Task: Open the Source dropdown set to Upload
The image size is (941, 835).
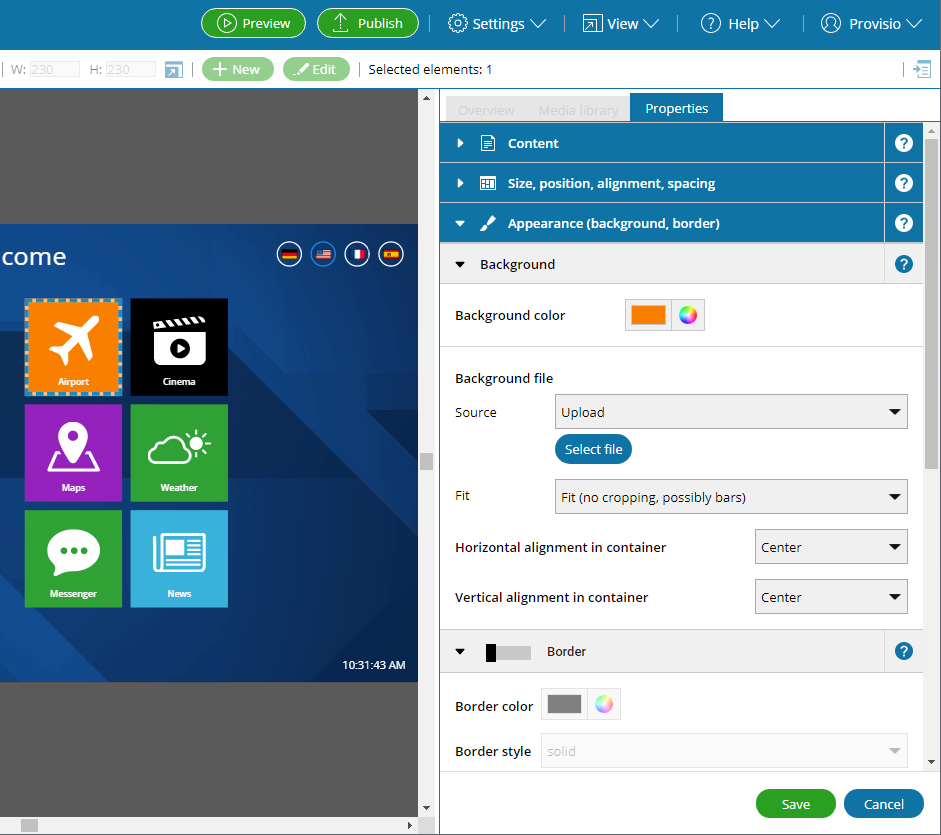Action: coord(731,412)
